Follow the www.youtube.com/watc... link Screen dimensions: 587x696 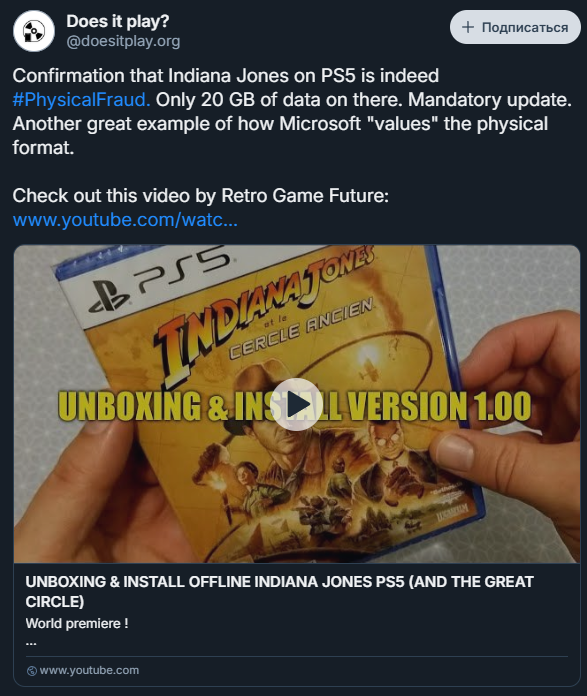click(x=125, y=220)
